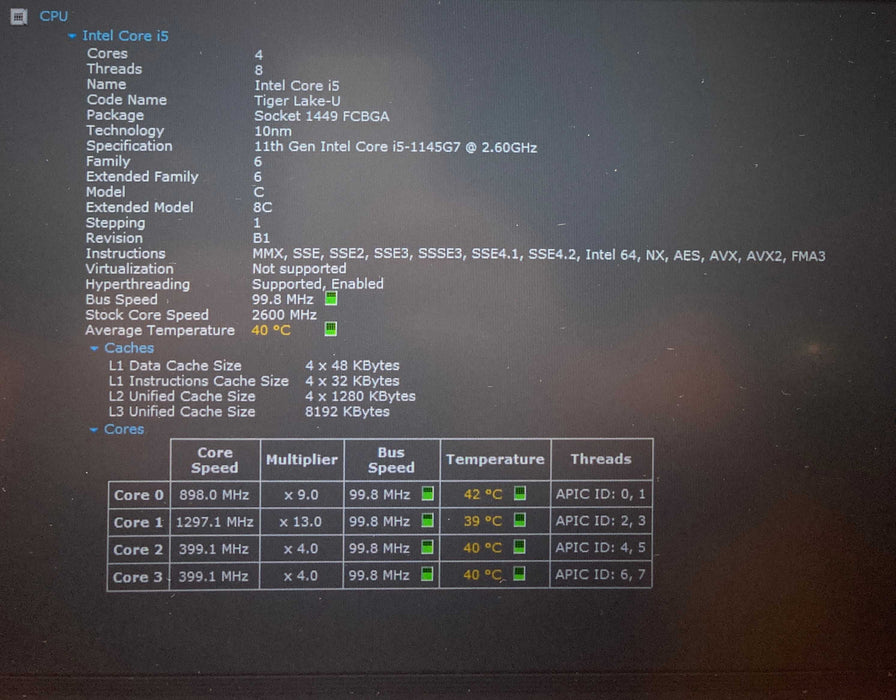Click the green graph icon next to Average Temperature
Viewport: 896px width, 700px height.
click(x=331, y=329)
